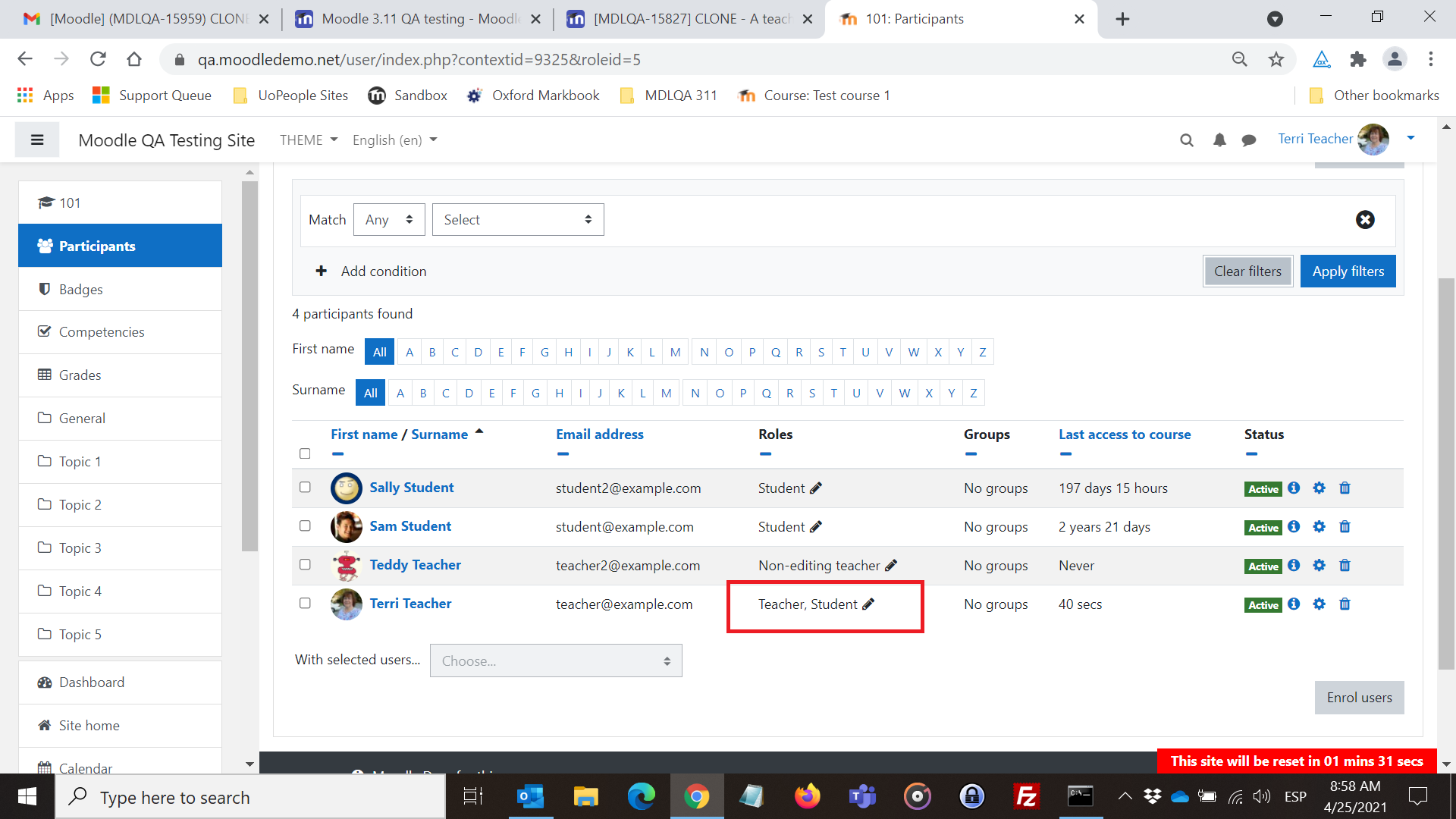Unenrol Terri Teacher trash icon
The height and width of the screenshot is (819, 1456).
tap(1345, 604)
